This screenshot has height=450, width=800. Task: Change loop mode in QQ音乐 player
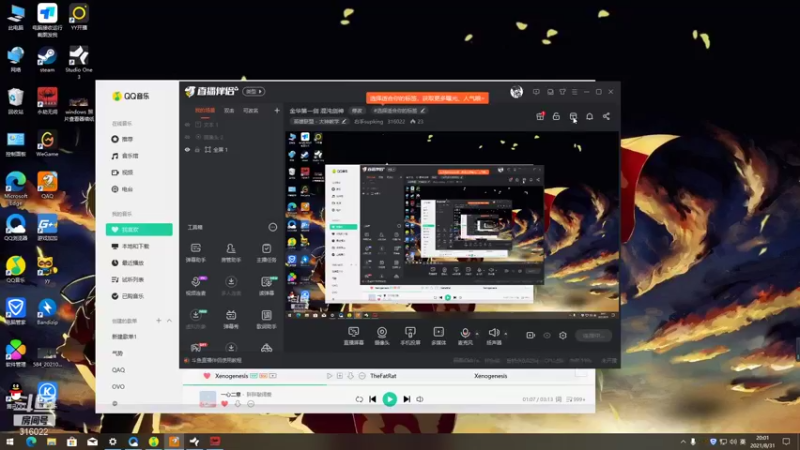point(359,399)
